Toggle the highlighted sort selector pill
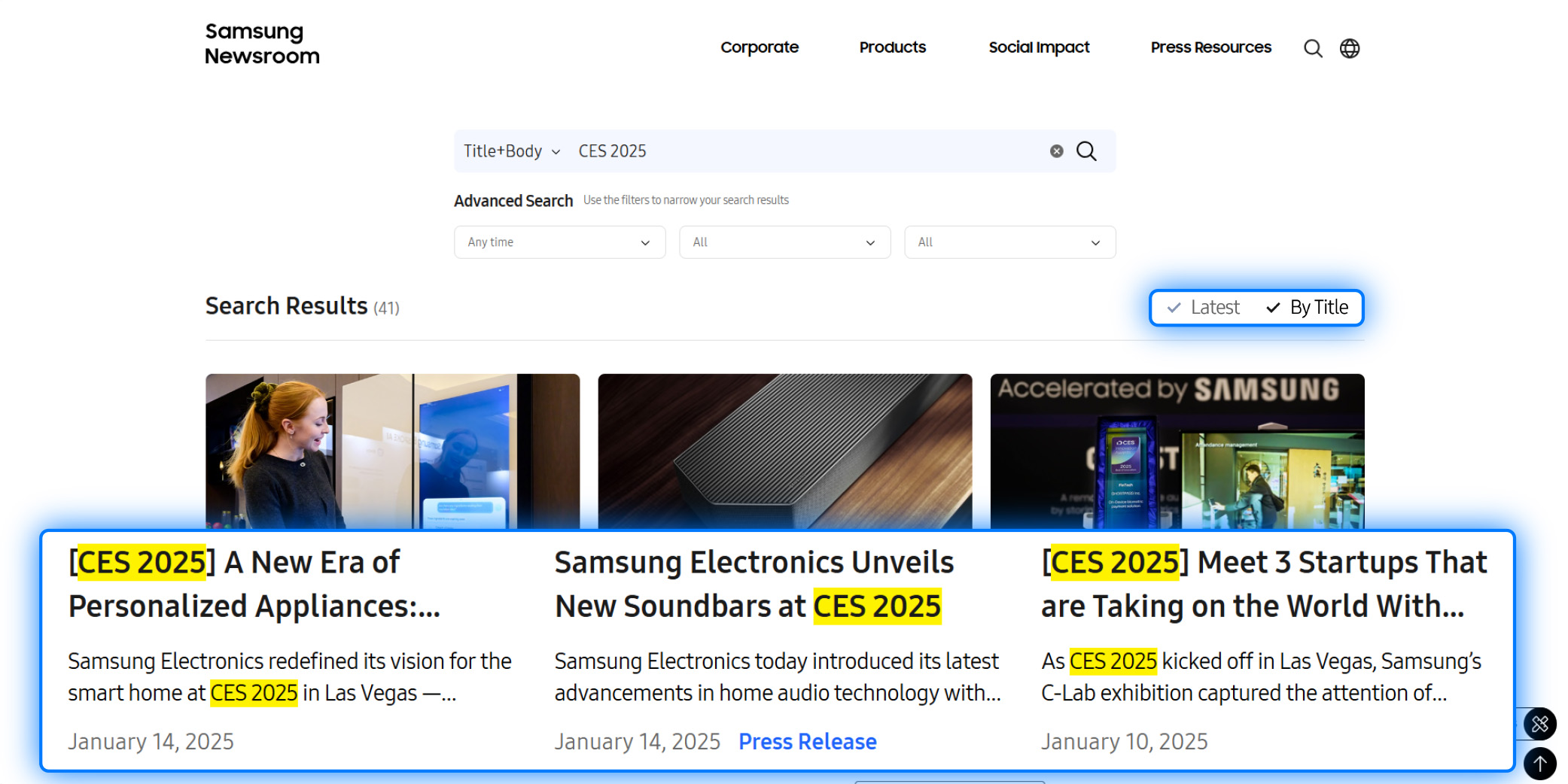 [1256, 307]
